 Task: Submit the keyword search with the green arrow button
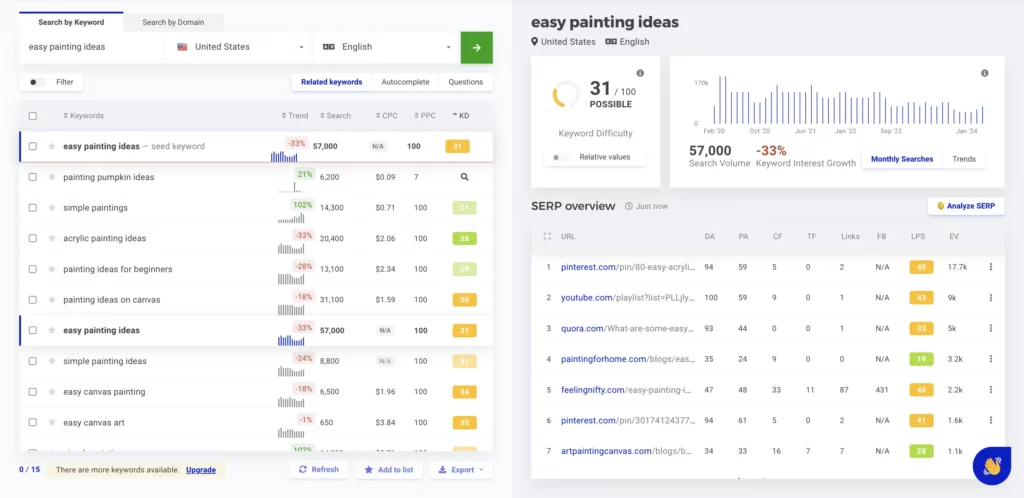click(x=476, y=48)
